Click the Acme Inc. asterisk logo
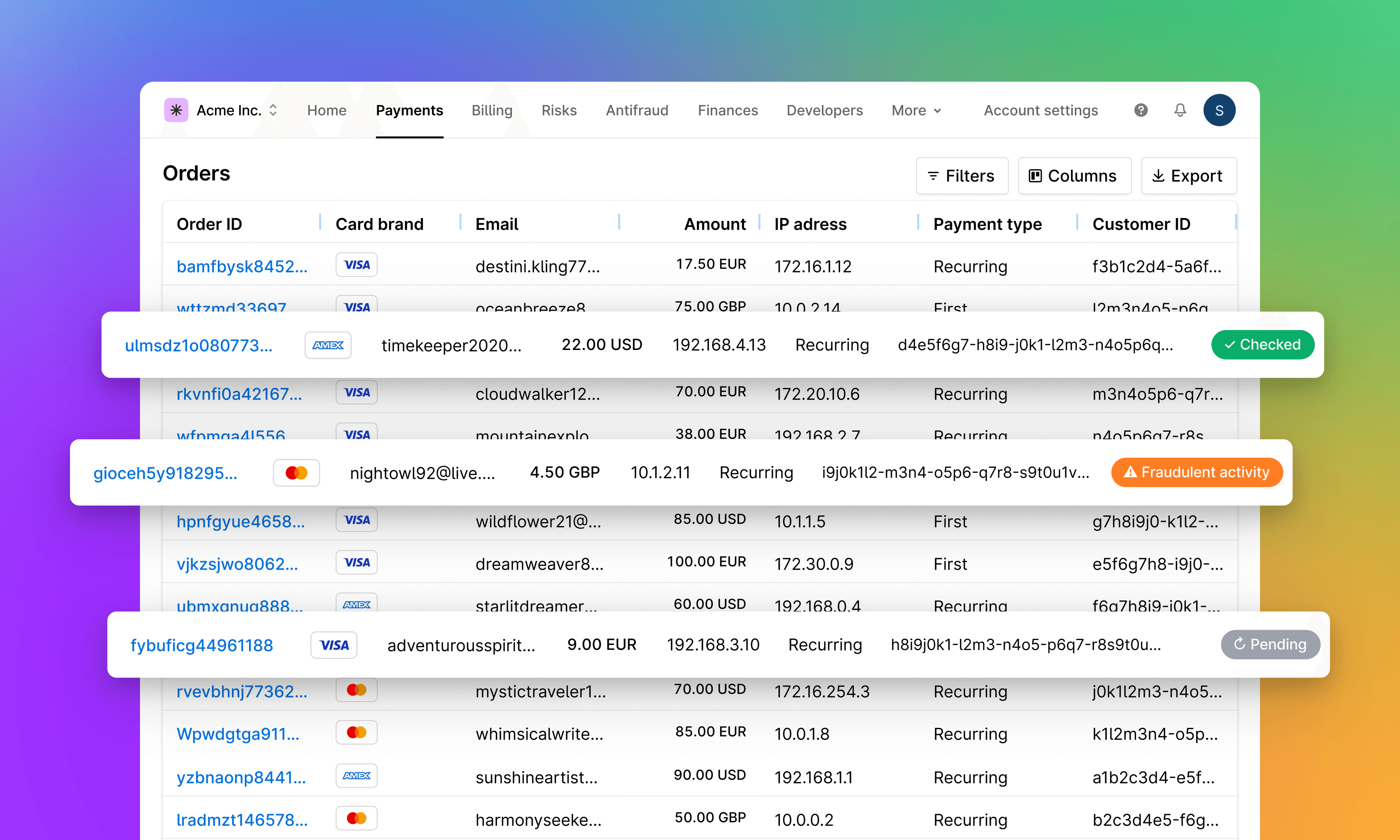Screen dimensions: 1400x840 coord(176,110)
